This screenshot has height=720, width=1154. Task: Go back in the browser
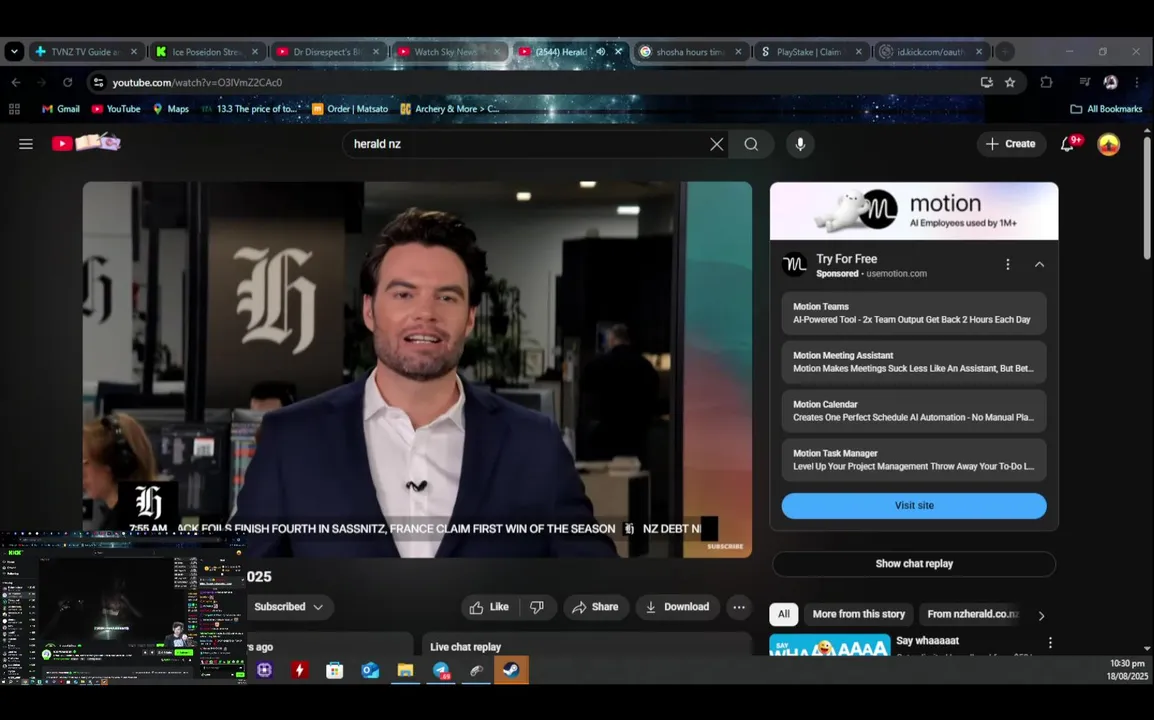pos(16,82)
